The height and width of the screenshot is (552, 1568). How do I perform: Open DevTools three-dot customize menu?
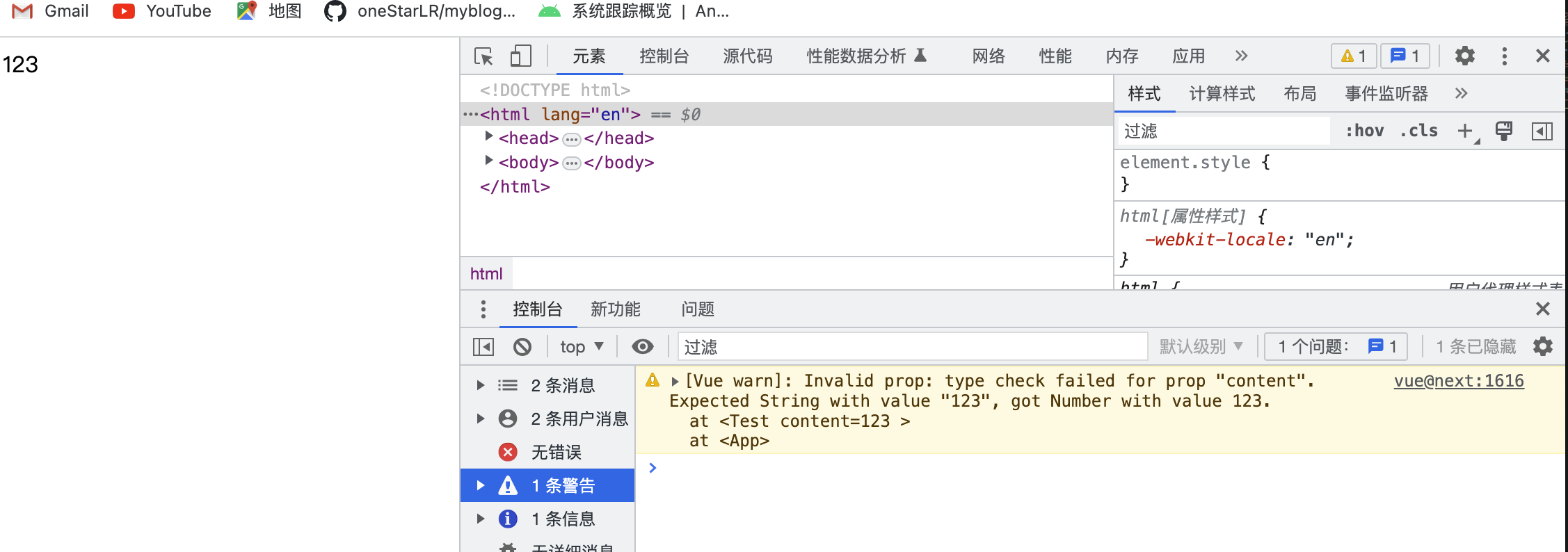click(x=1505, y=56)
